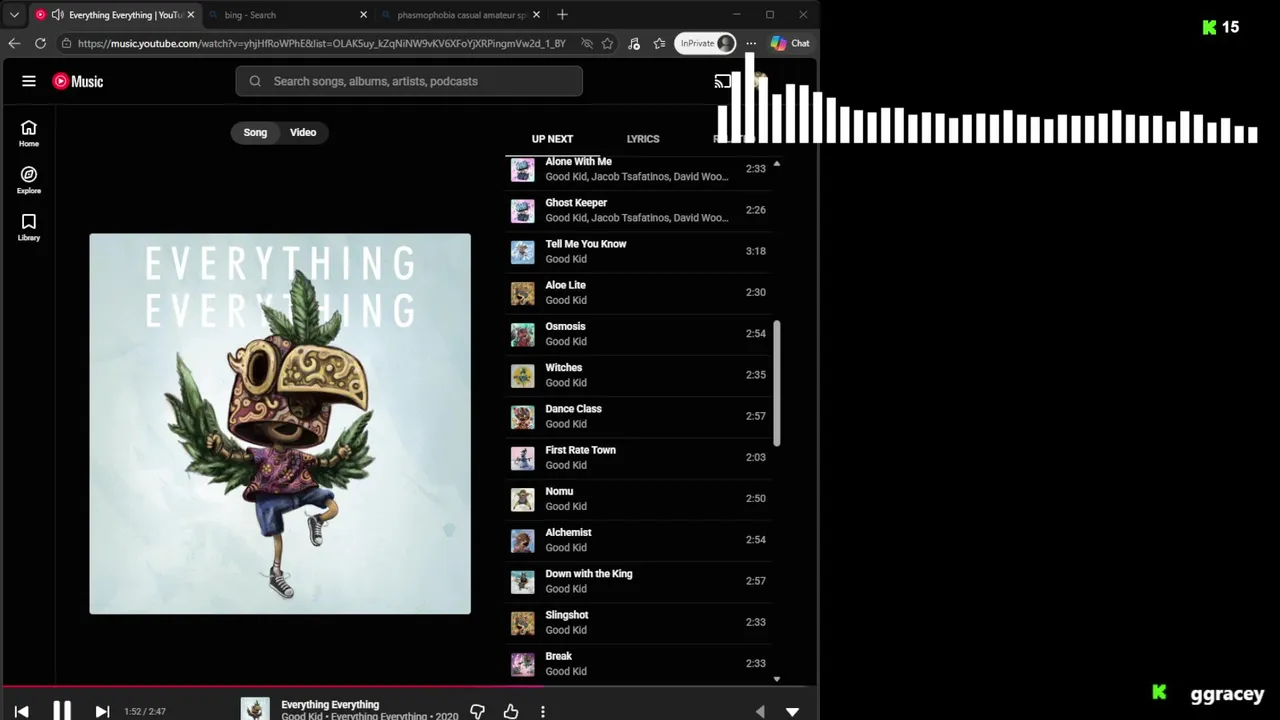Select the LYRICS tab
Image resolution: width=1280 pixels, height=720 pixels.
pos(643,139)
